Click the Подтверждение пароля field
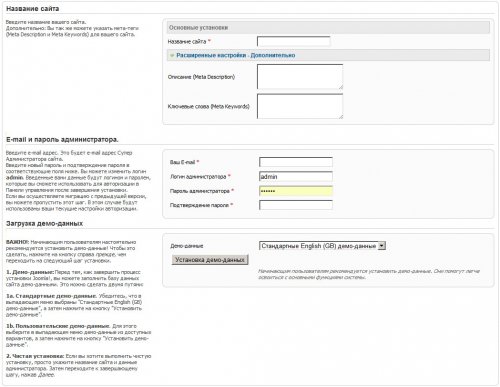Viewport: 500px width, 387px height. (x=296, y=205)
